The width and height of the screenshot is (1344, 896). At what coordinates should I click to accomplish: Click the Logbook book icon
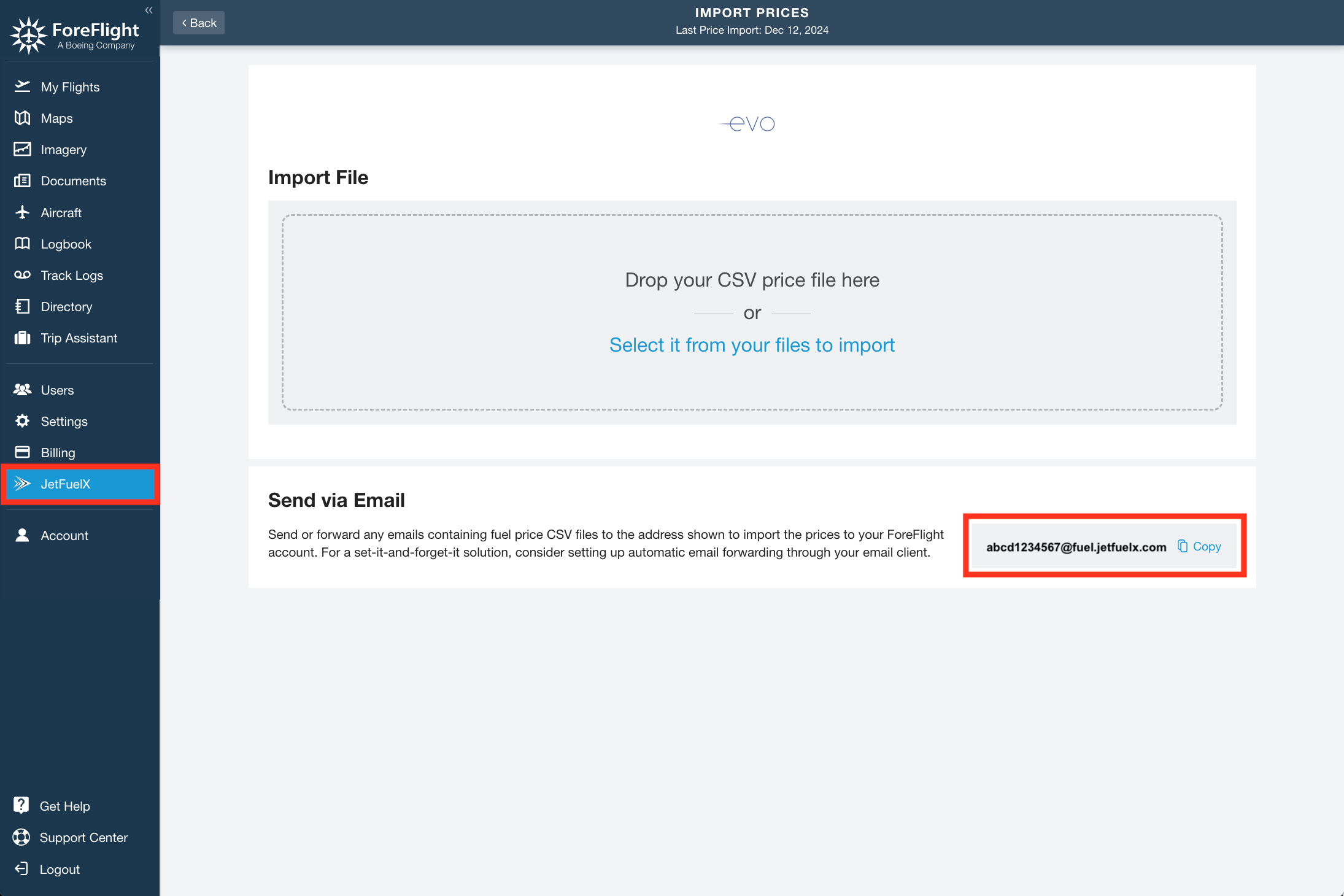click(23, 244)
